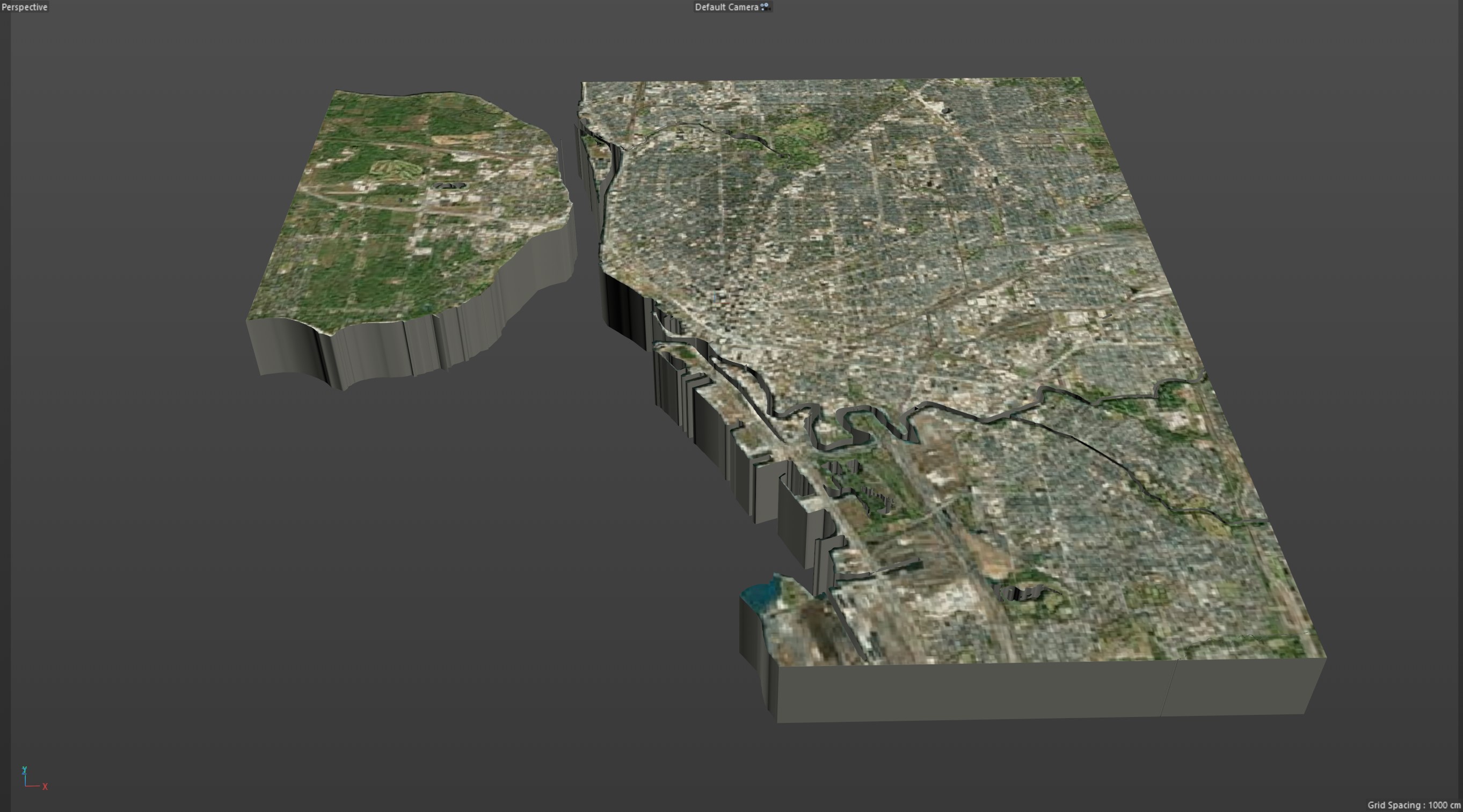Click the Perspective viewport label
The height and width of the screenshot is (812, 1463).
tap(24, 7)
